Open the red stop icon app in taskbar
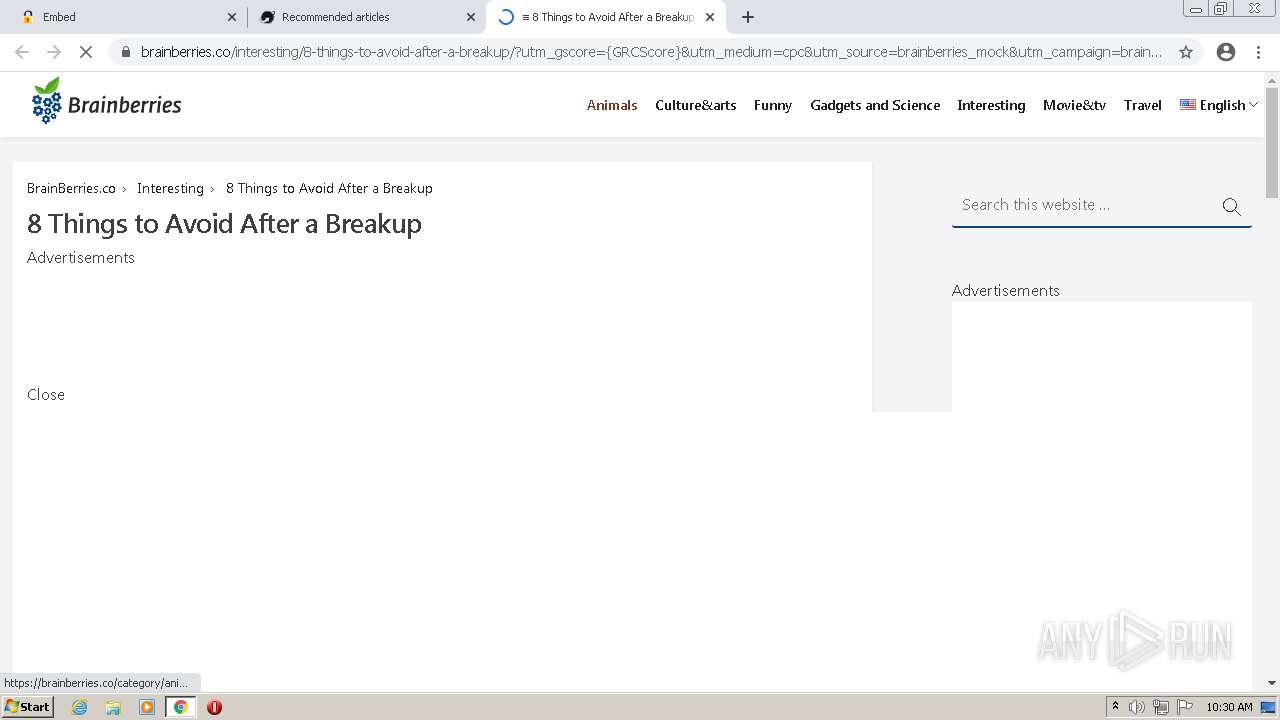The height and width of the screenshot is (720, 1280). (x=214, y=707)
